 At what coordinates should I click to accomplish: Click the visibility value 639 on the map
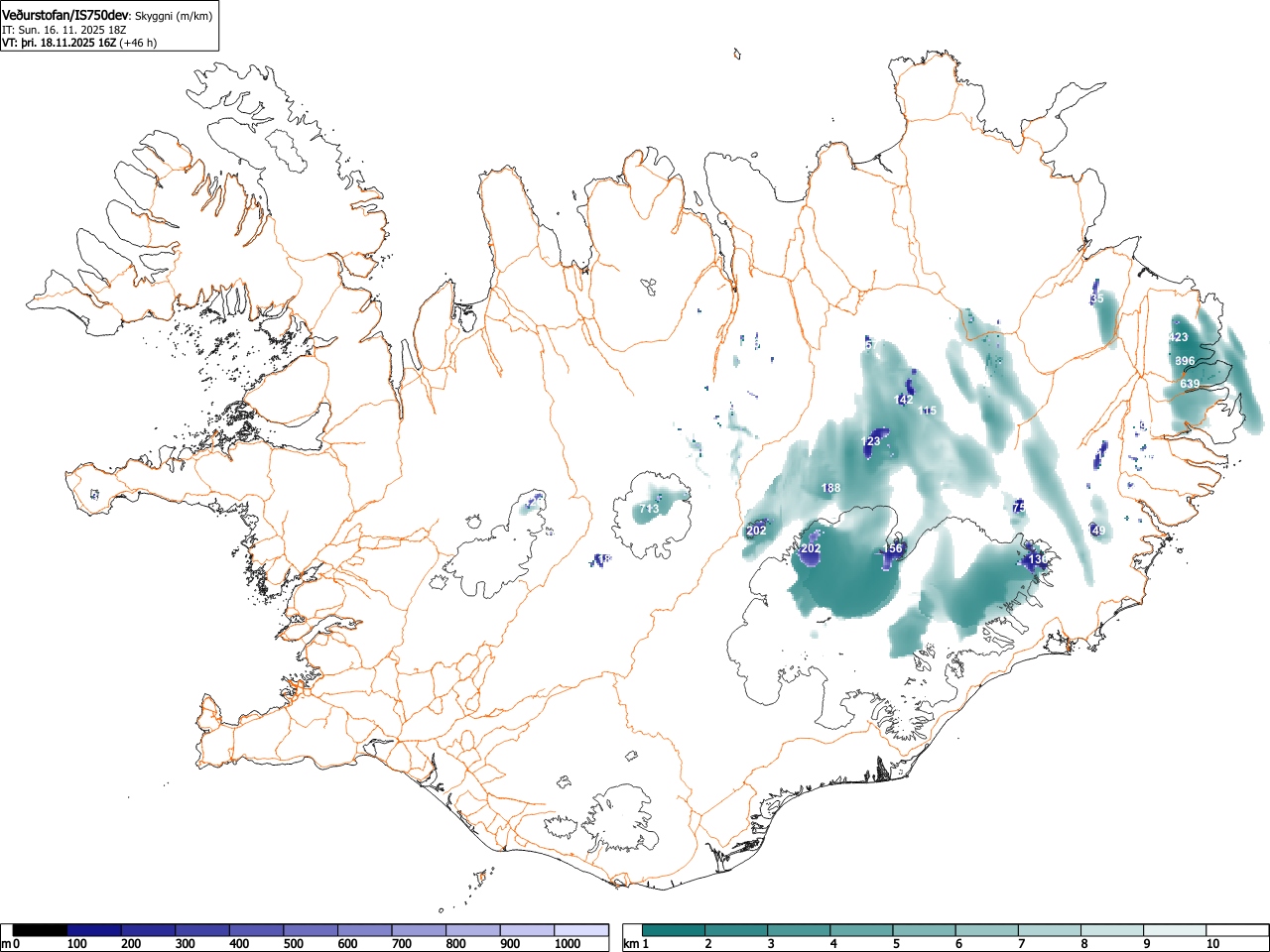pos(1190,384)
